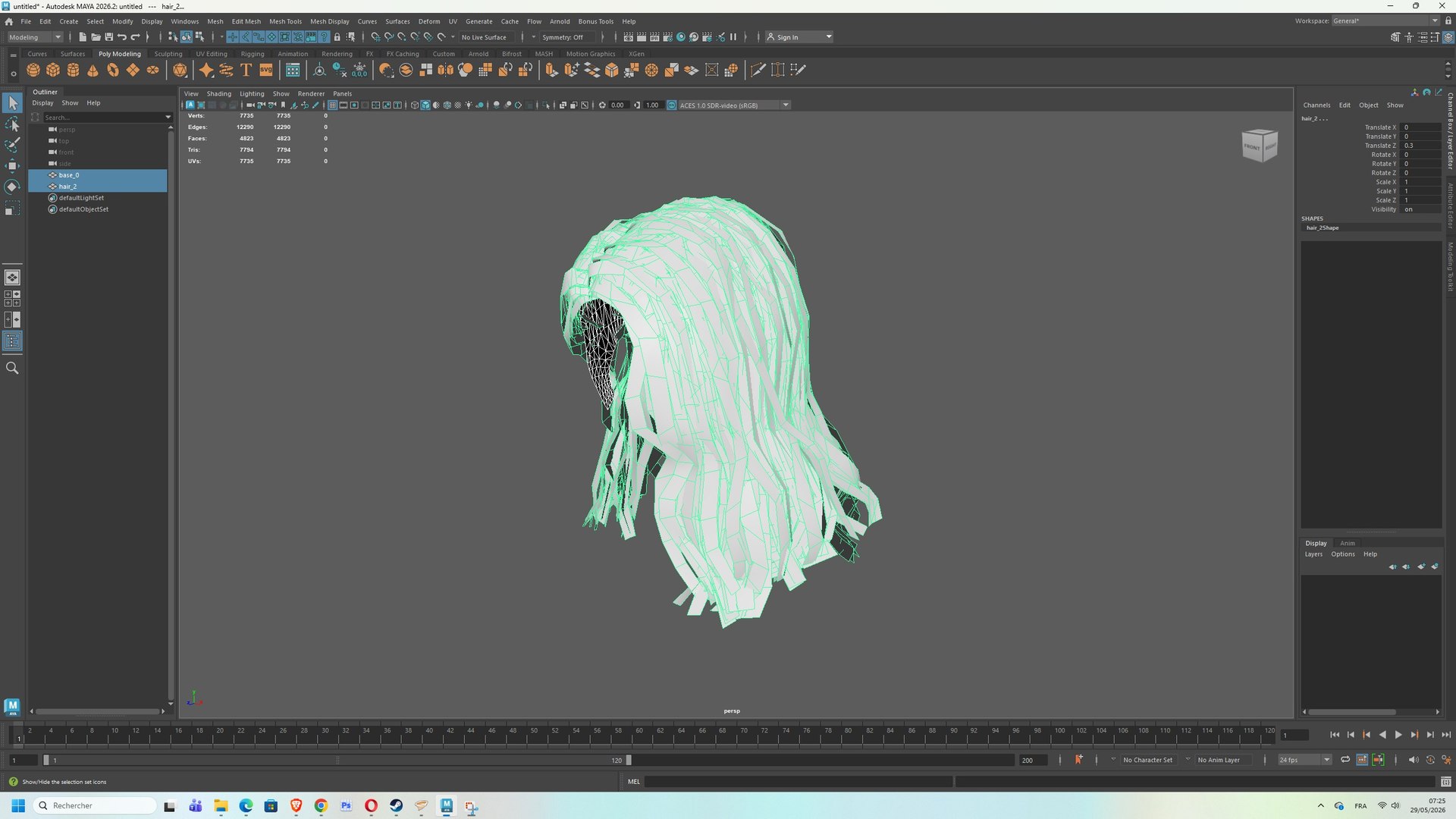Click the save scene icon
Screen dimensions: 1456x819
[x=108, y=37]
